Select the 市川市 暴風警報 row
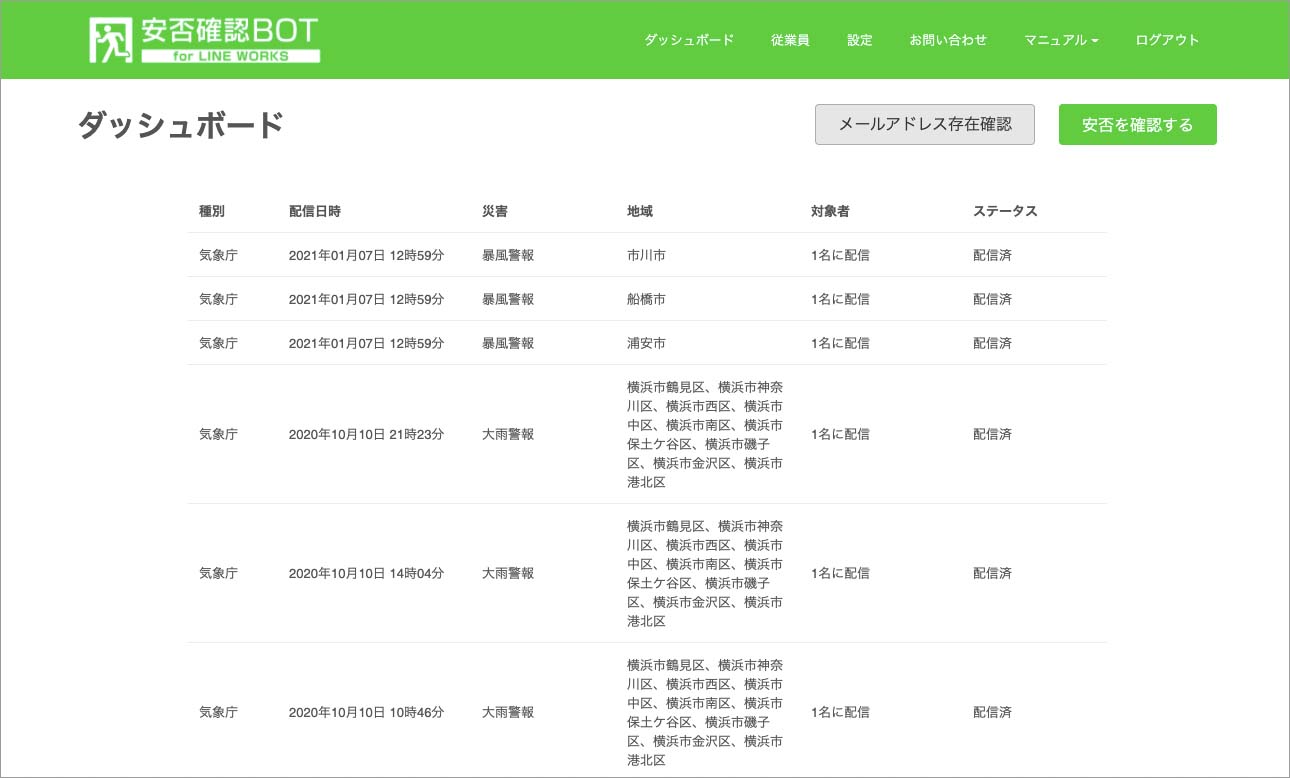Viewport: 1290px width, 778px height. point(646,255)
